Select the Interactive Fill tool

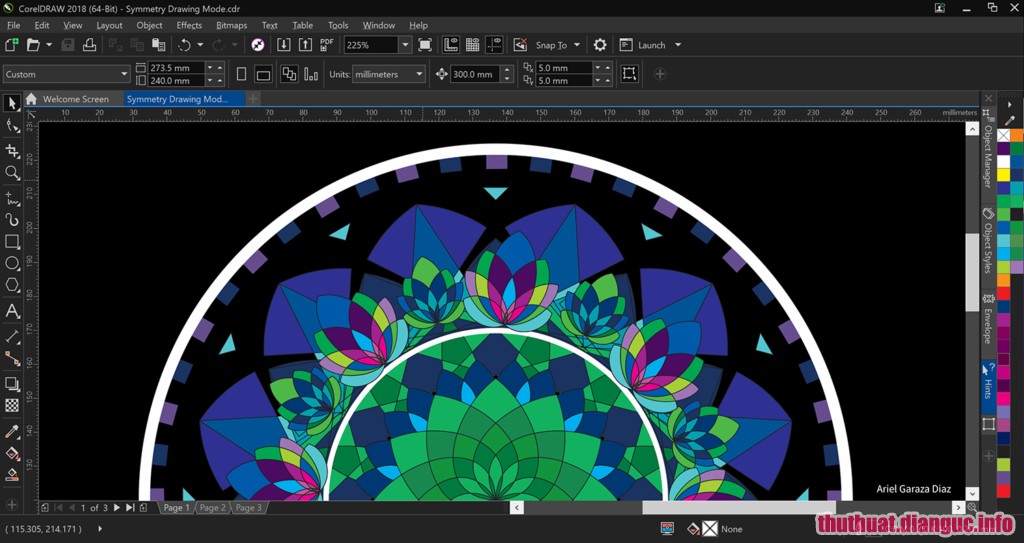(x=12, y=453)
